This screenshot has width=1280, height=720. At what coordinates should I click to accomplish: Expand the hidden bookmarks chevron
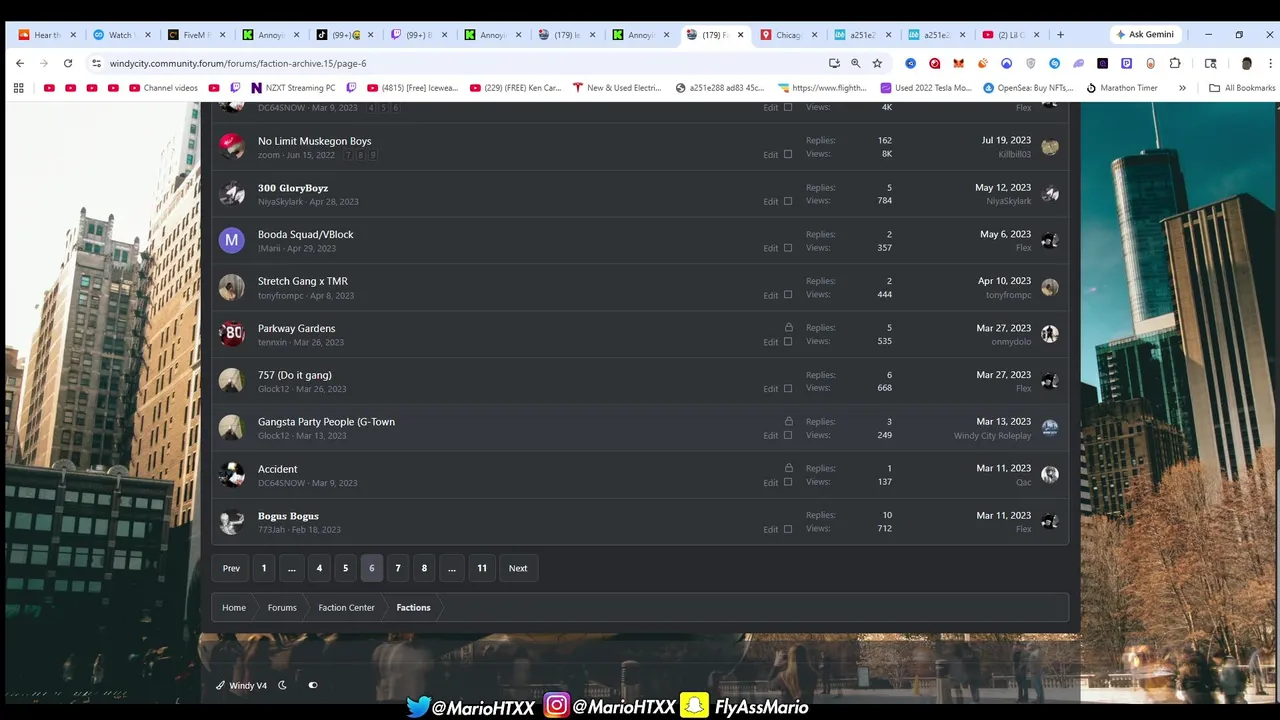point(1182,88)
